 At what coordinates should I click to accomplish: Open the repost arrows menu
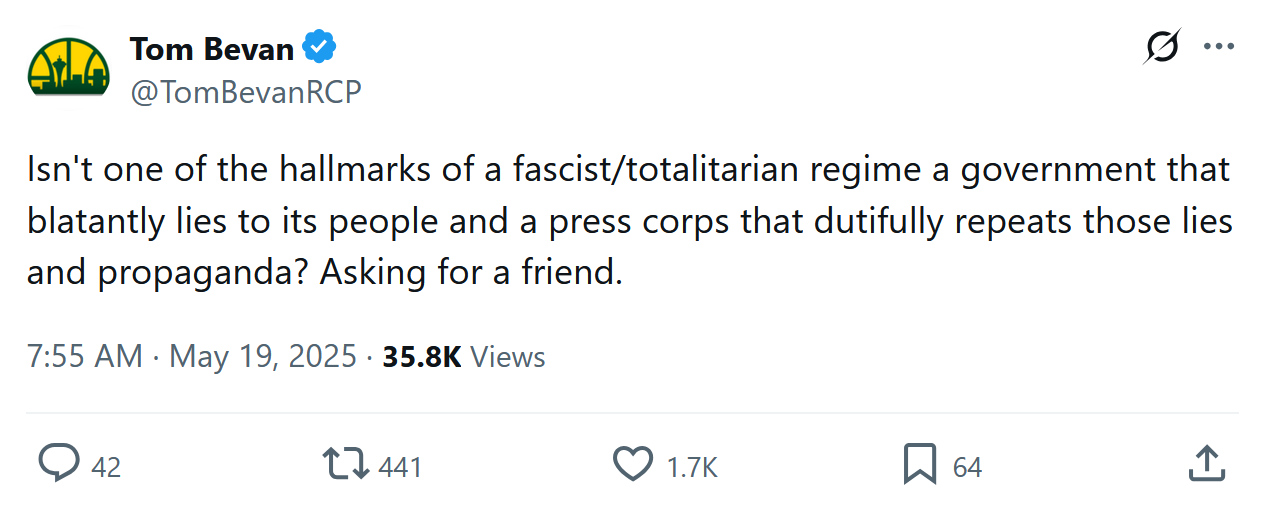coord(346,465)
